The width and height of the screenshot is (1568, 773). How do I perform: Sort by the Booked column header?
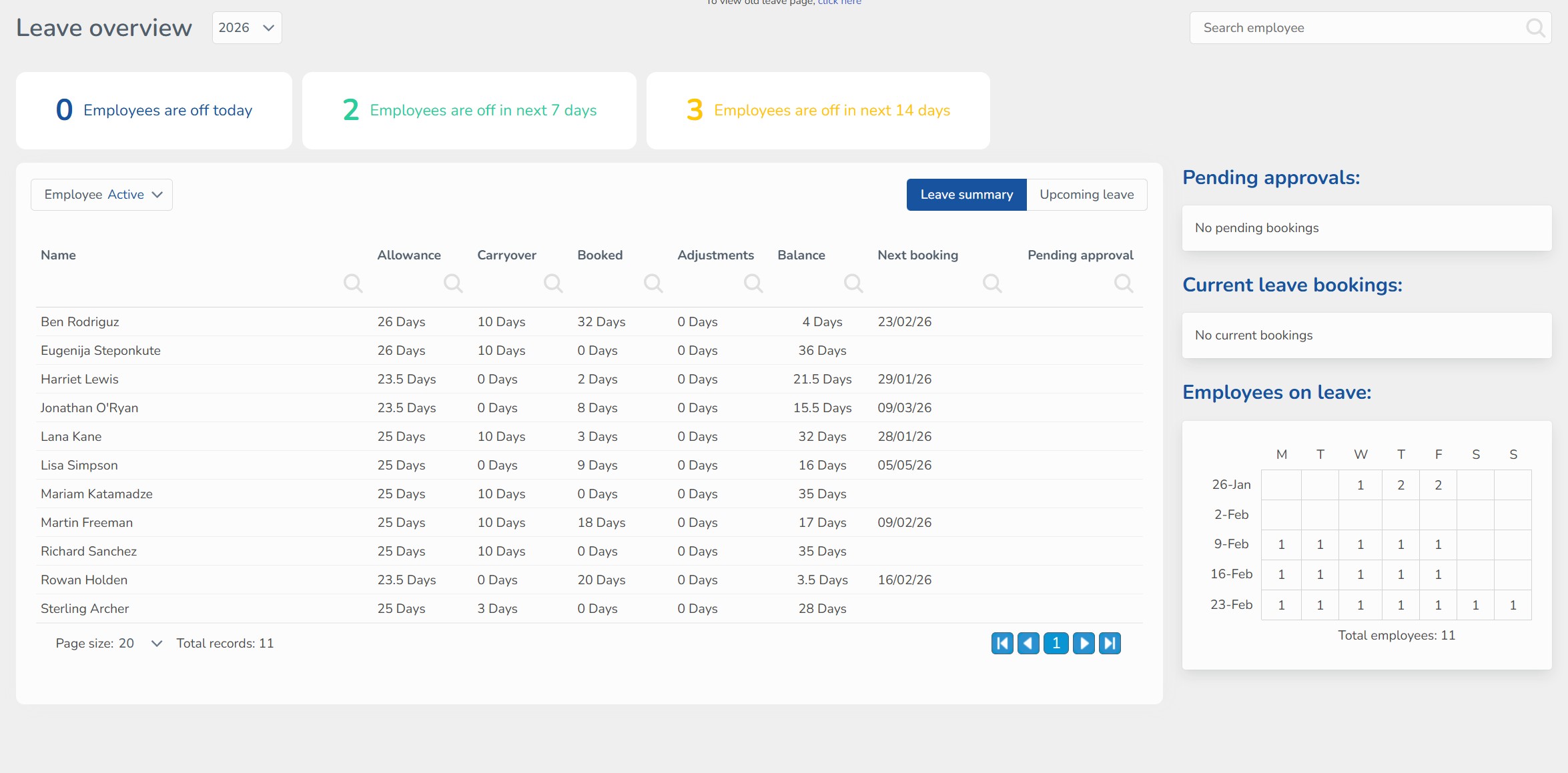point(600,255)
